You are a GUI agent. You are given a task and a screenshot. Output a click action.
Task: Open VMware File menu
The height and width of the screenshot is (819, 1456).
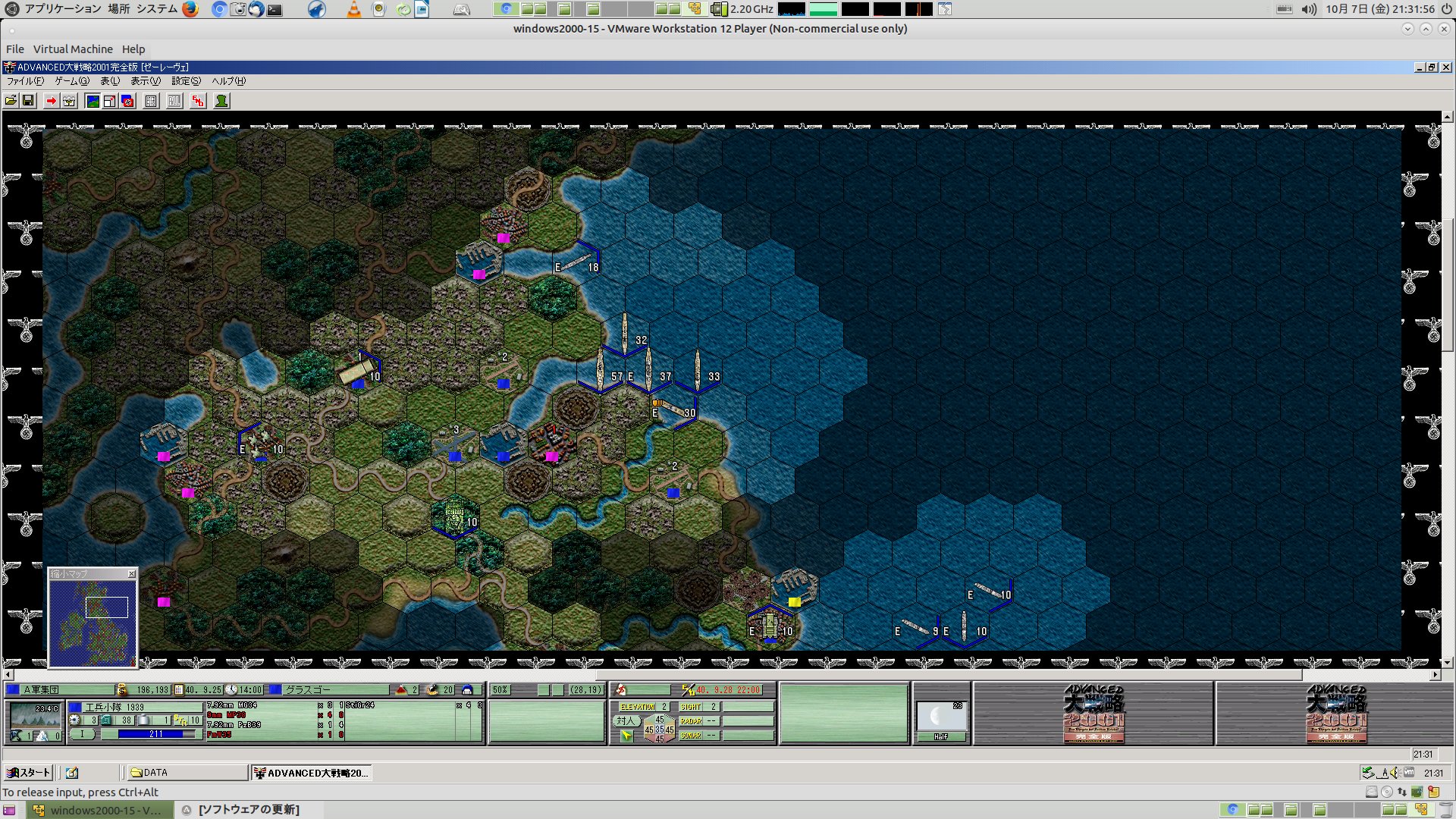15,49
